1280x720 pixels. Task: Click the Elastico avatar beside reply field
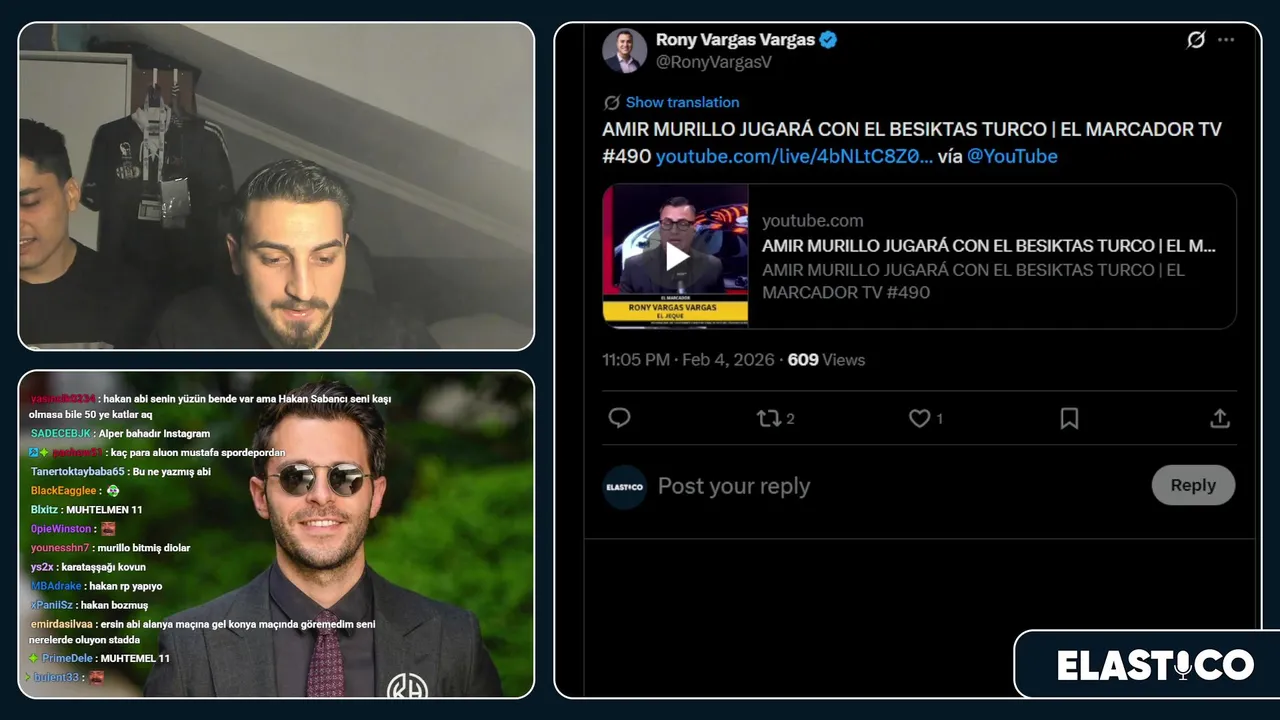624,487
